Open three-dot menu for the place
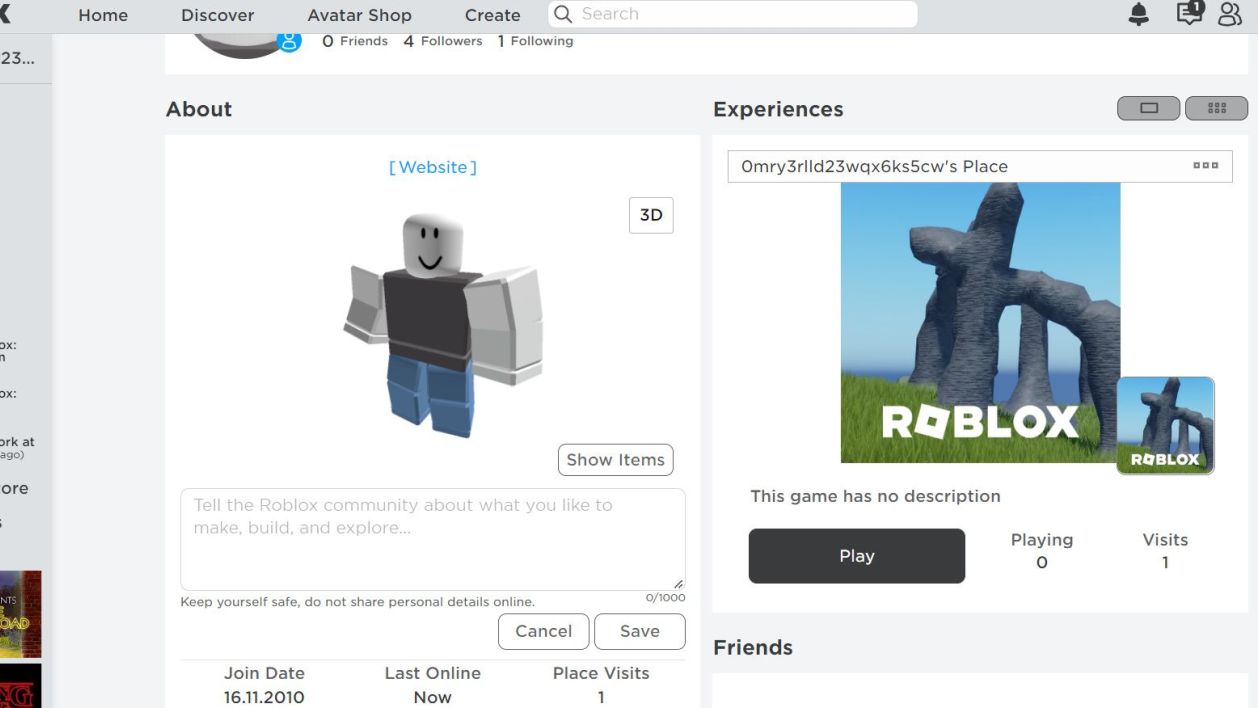 [1206, 166]
